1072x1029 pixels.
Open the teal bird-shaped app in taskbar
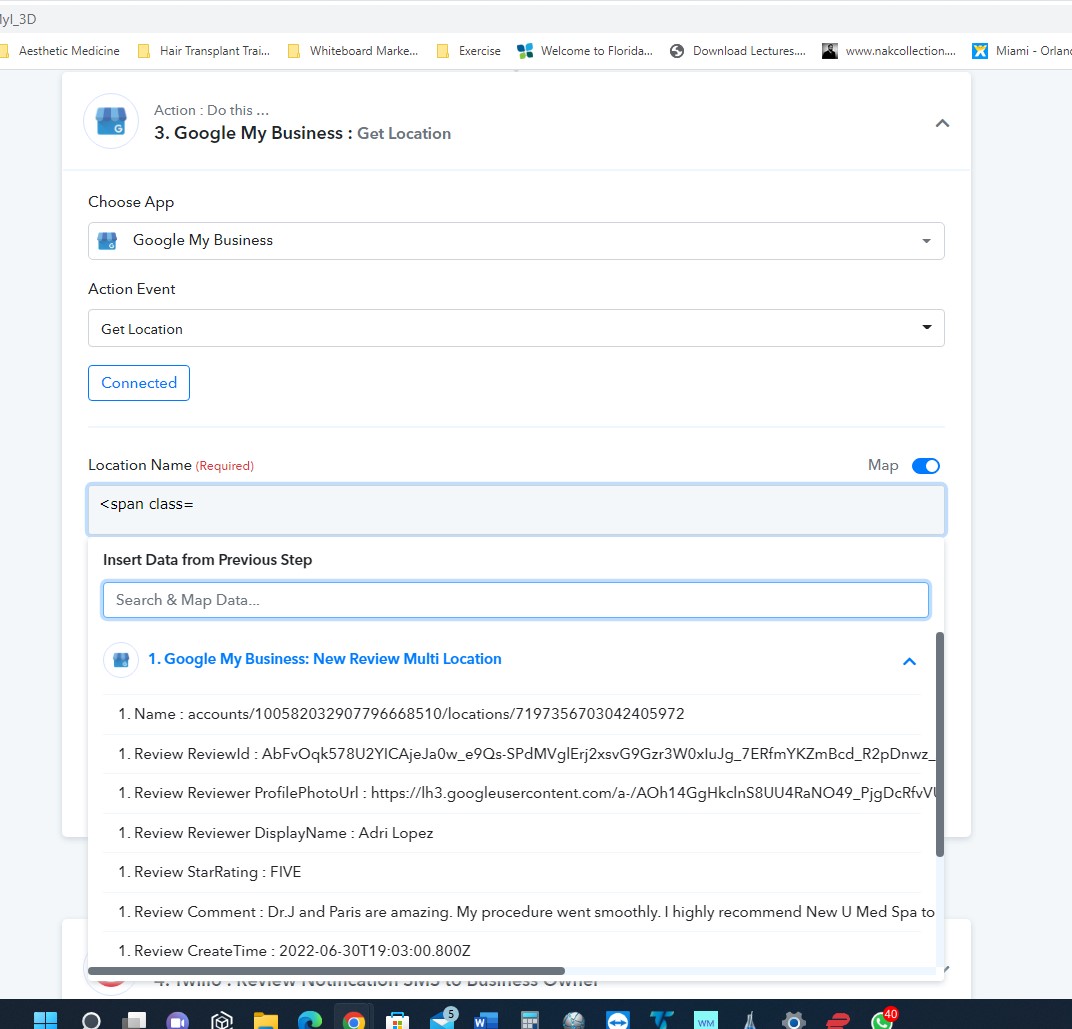662,1020
